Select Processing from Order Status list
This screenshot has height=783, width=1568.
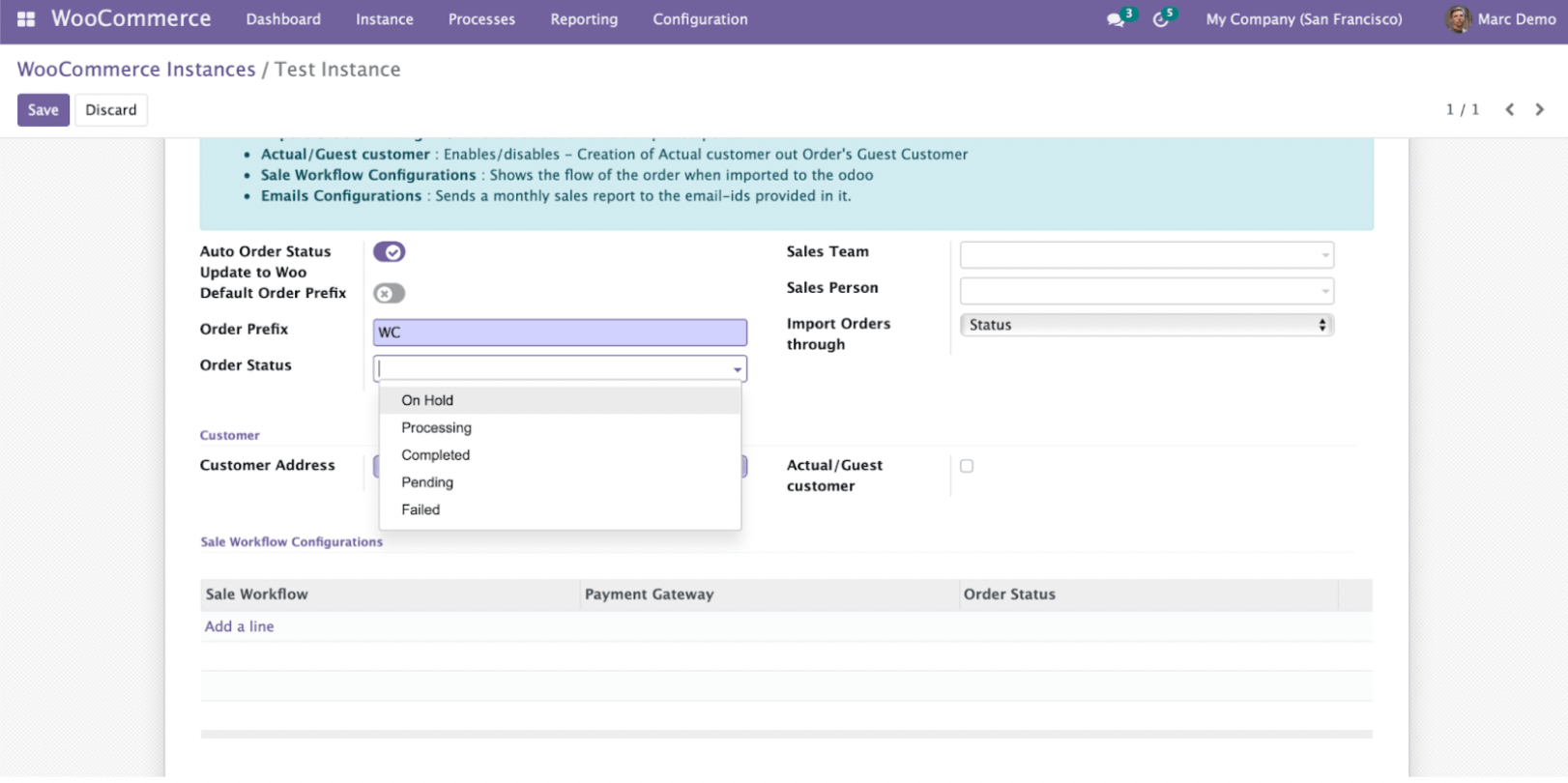437,428
